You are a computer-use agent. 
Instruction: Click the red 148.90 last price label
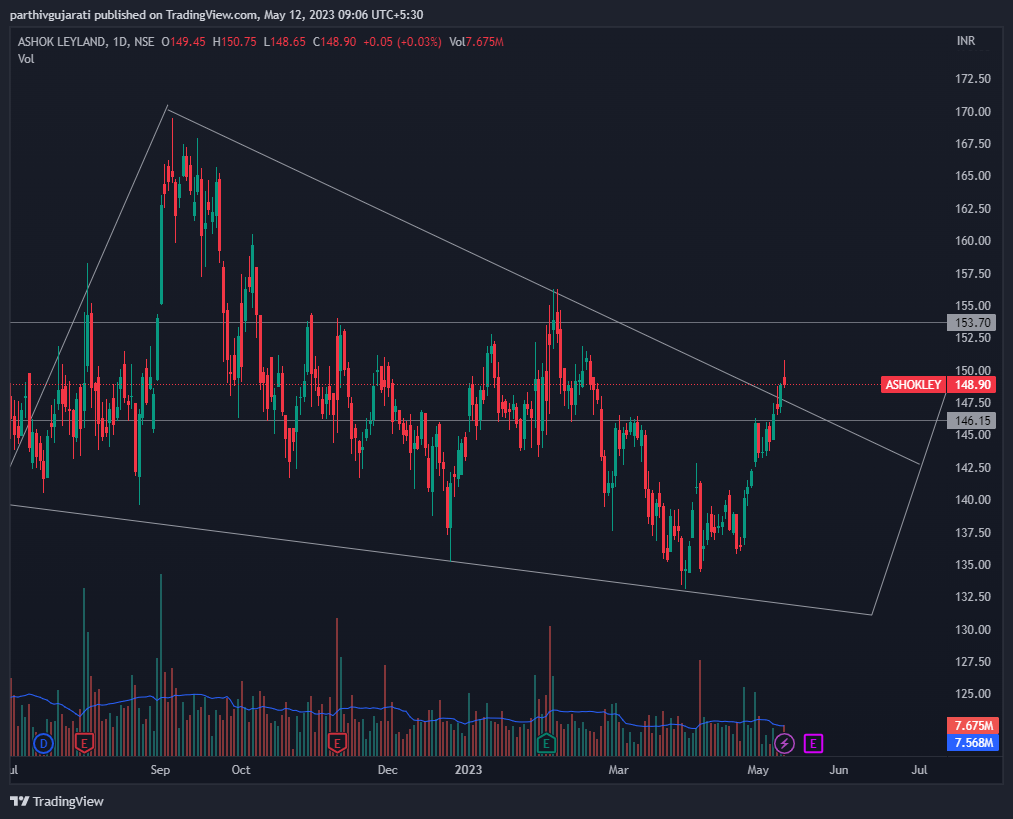(972, 385)
